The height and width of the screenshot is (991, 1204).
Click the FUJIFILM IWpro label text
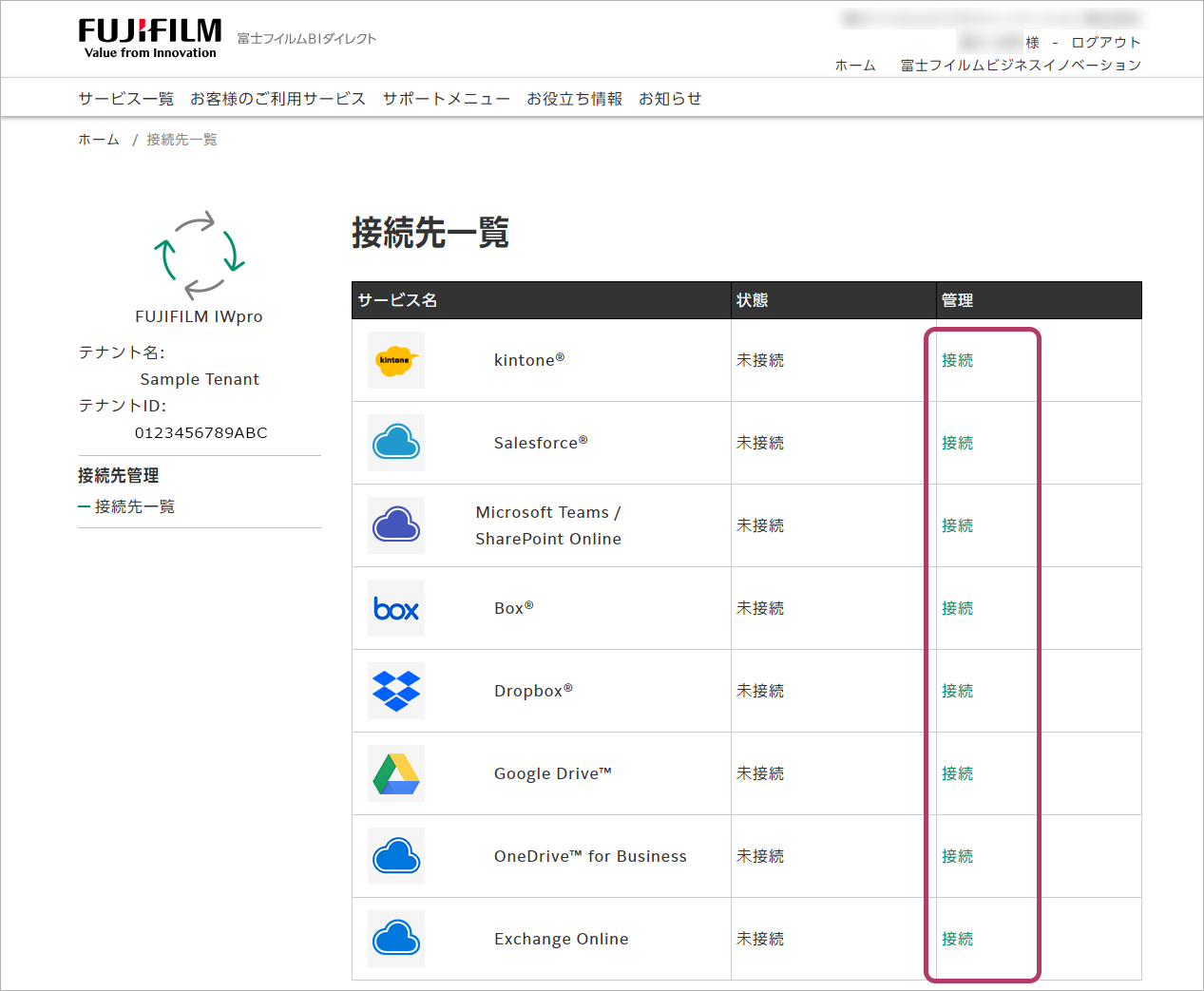(200, 316)
